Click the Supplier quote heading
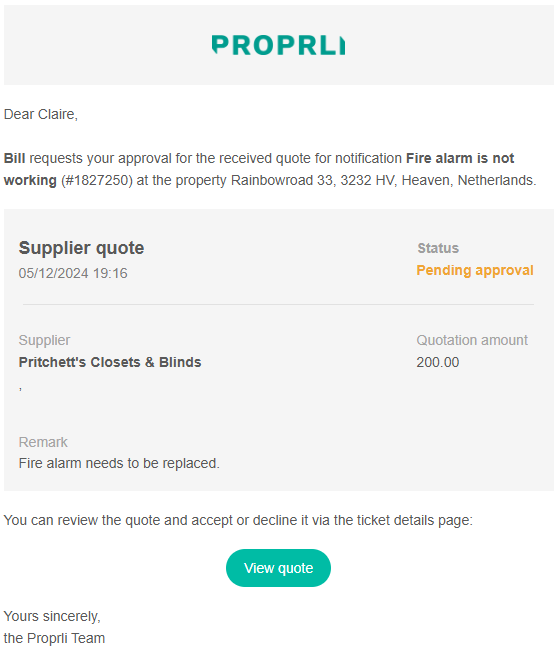The height and width of the screenshot is (649, 556). tap(81, 248)
